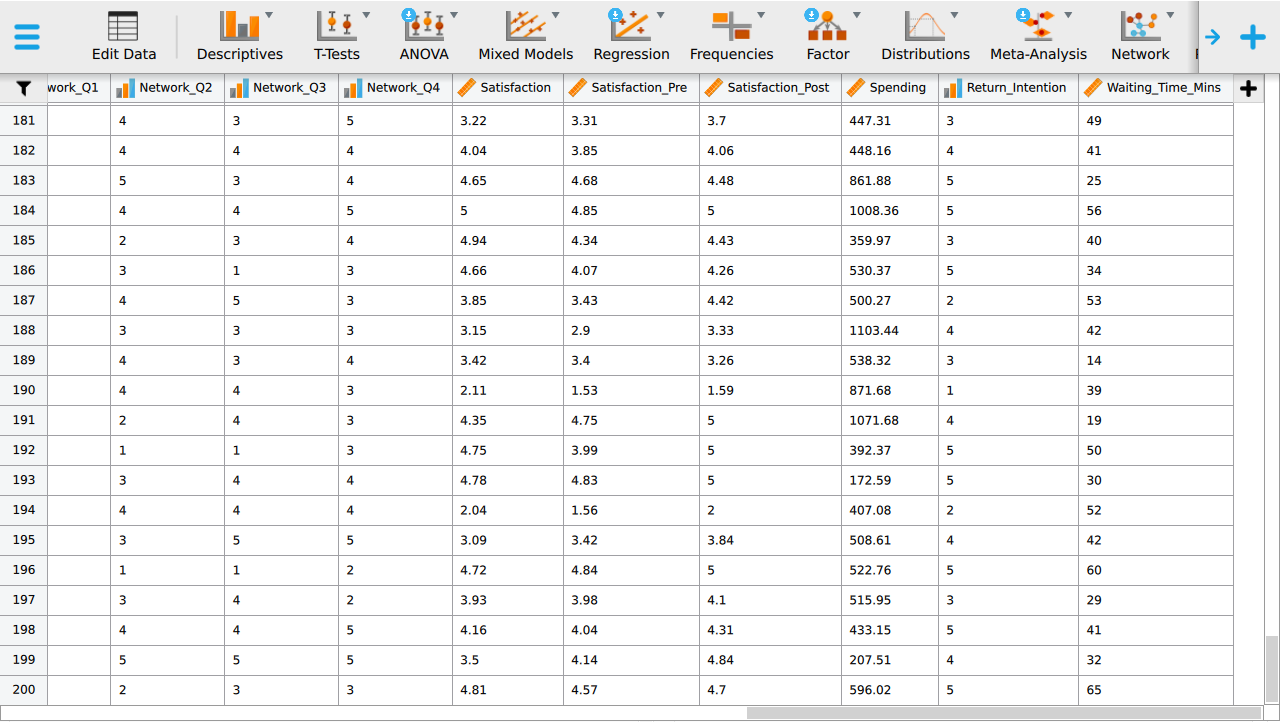Click the Network_Q4 ordinal type icon
Image resolution: width=1281 pixels, height=722 pixels.
pos(352,88)
